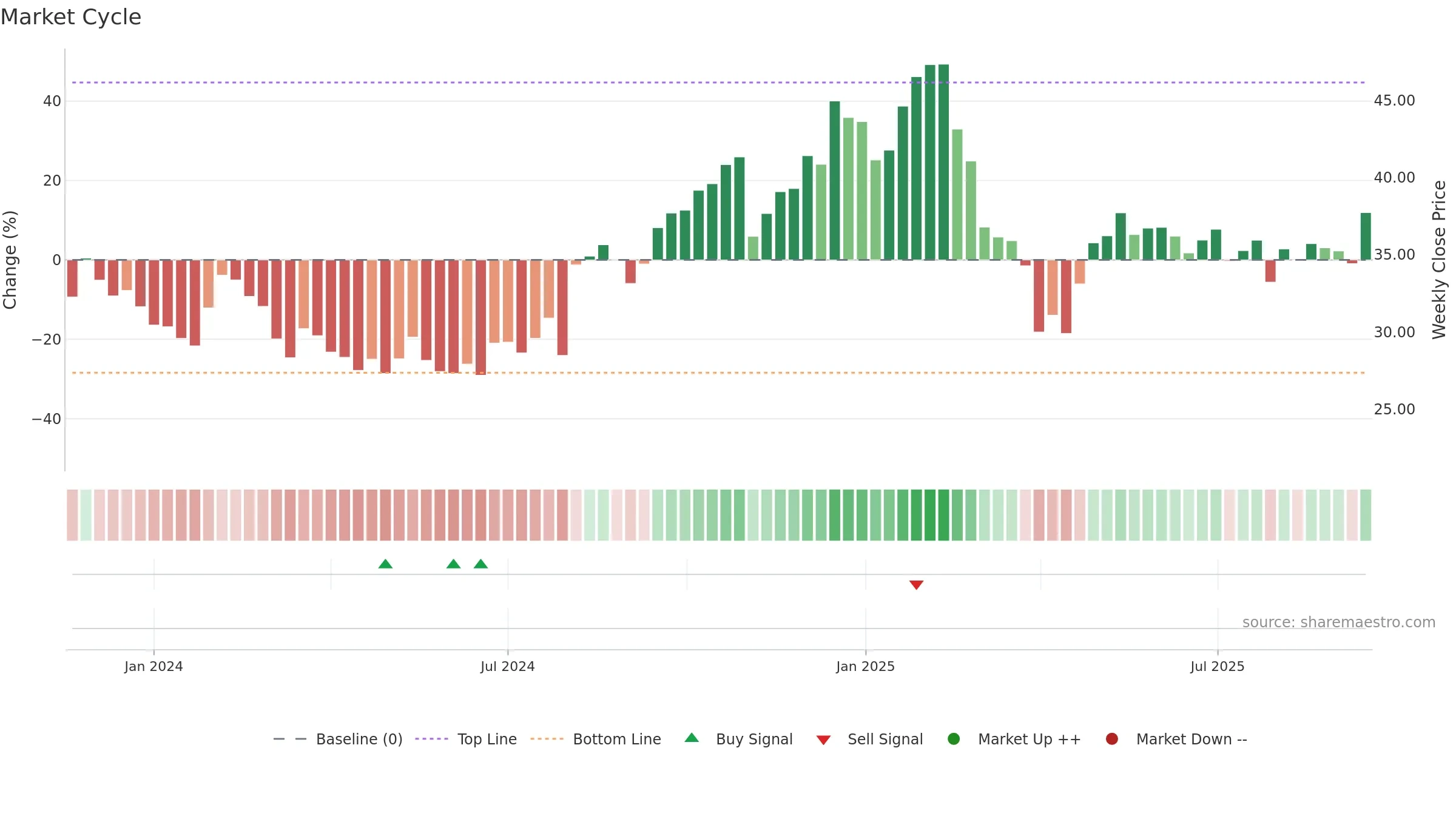Click the Jan 2025 axis label

[x=865, y=666]
